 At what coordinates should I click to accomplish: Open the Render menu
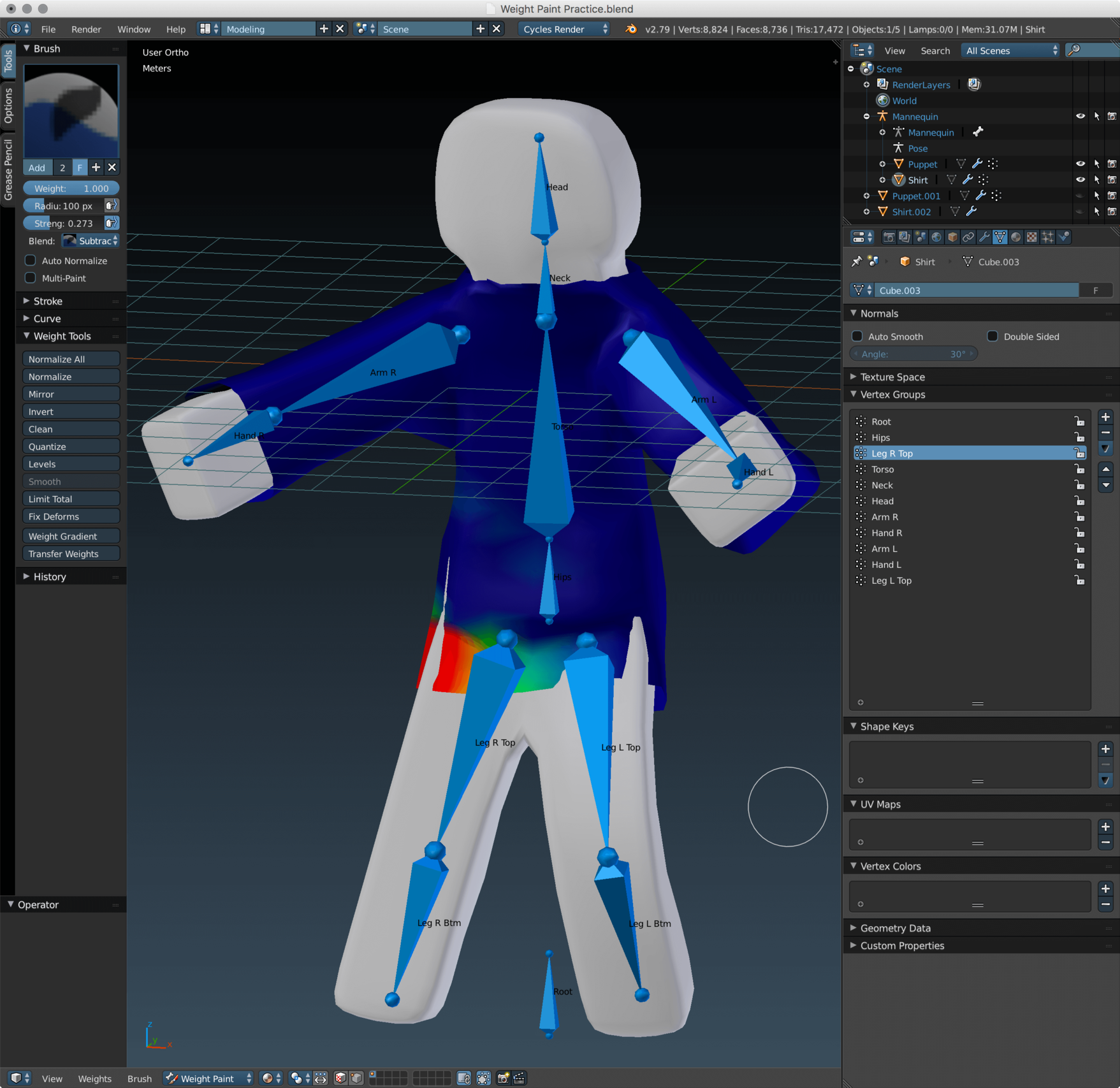86,29
